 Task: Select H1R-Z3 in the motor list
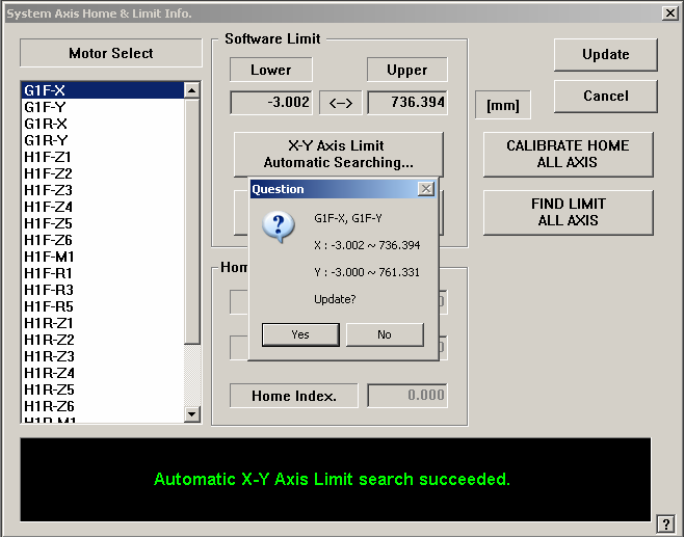[x=103, y=356]
